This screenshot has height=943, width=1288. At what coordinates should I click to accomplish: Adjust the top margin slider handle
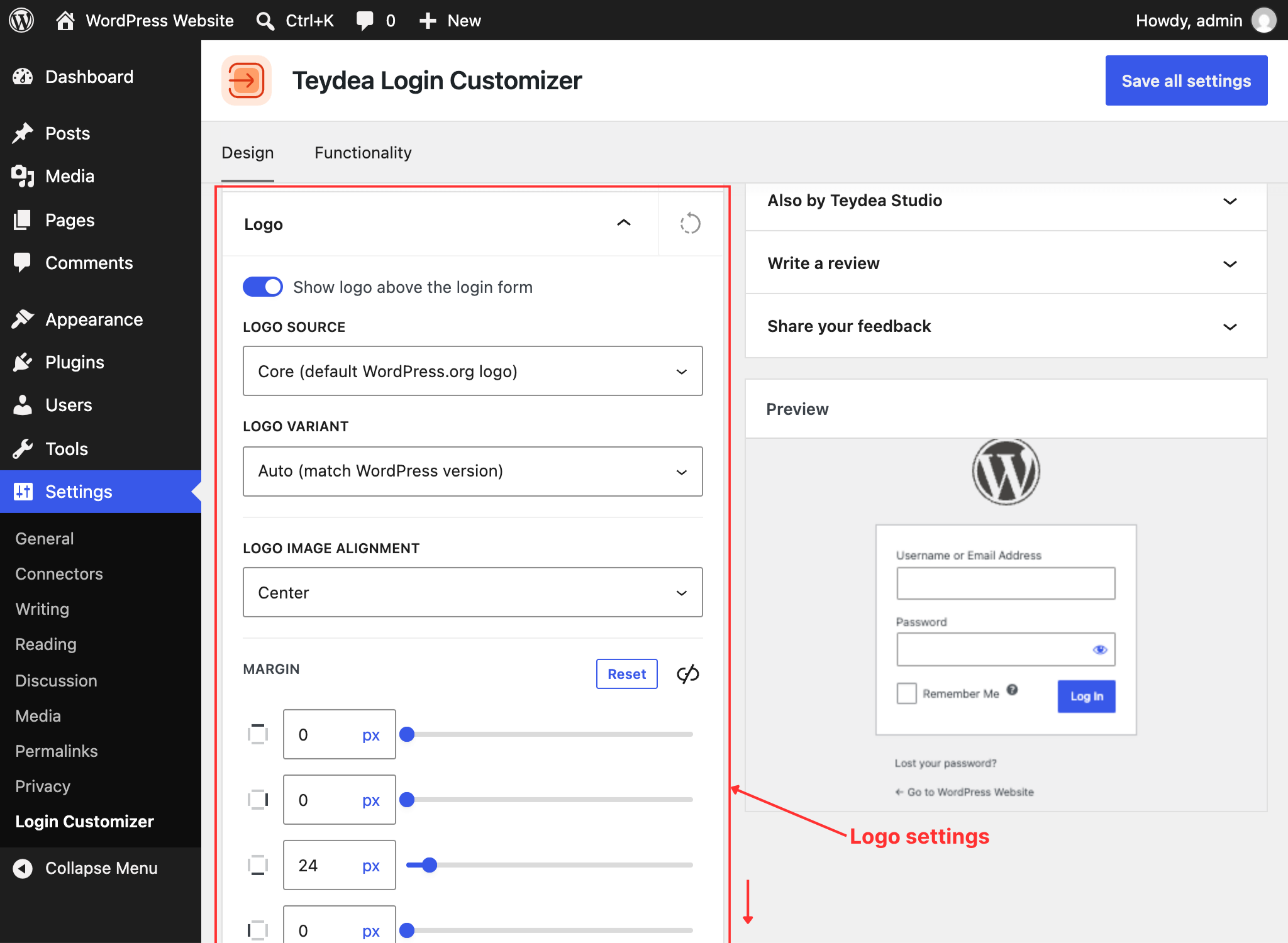coord(407,734)
